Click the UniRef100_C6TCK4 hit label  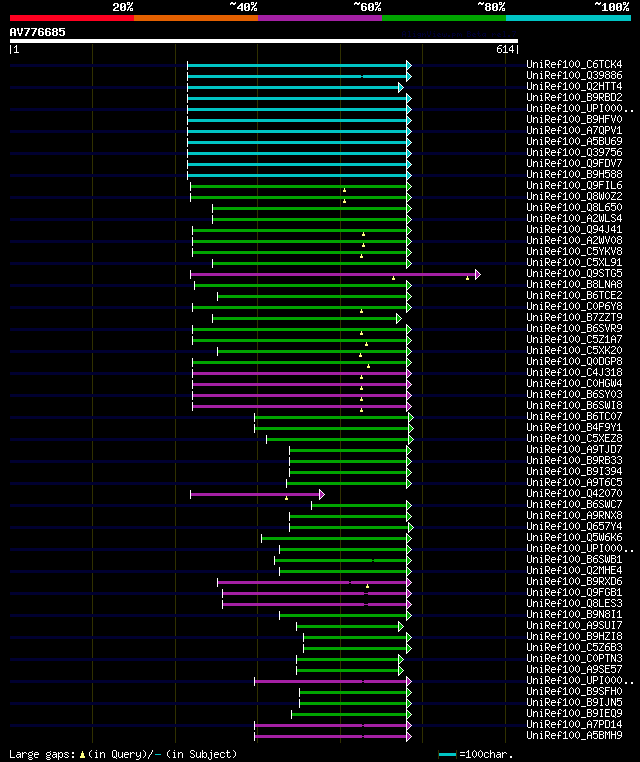point(574,65)
